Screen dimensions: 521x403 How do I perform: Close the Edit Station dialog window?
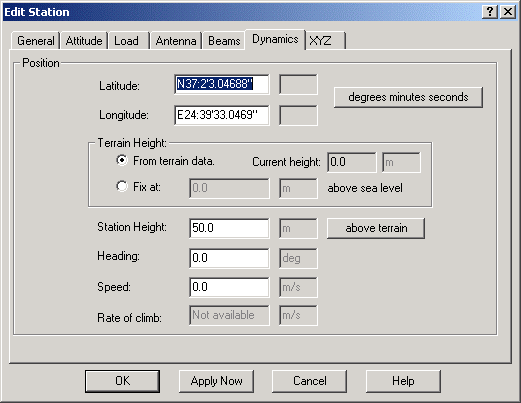coord(508,12)
